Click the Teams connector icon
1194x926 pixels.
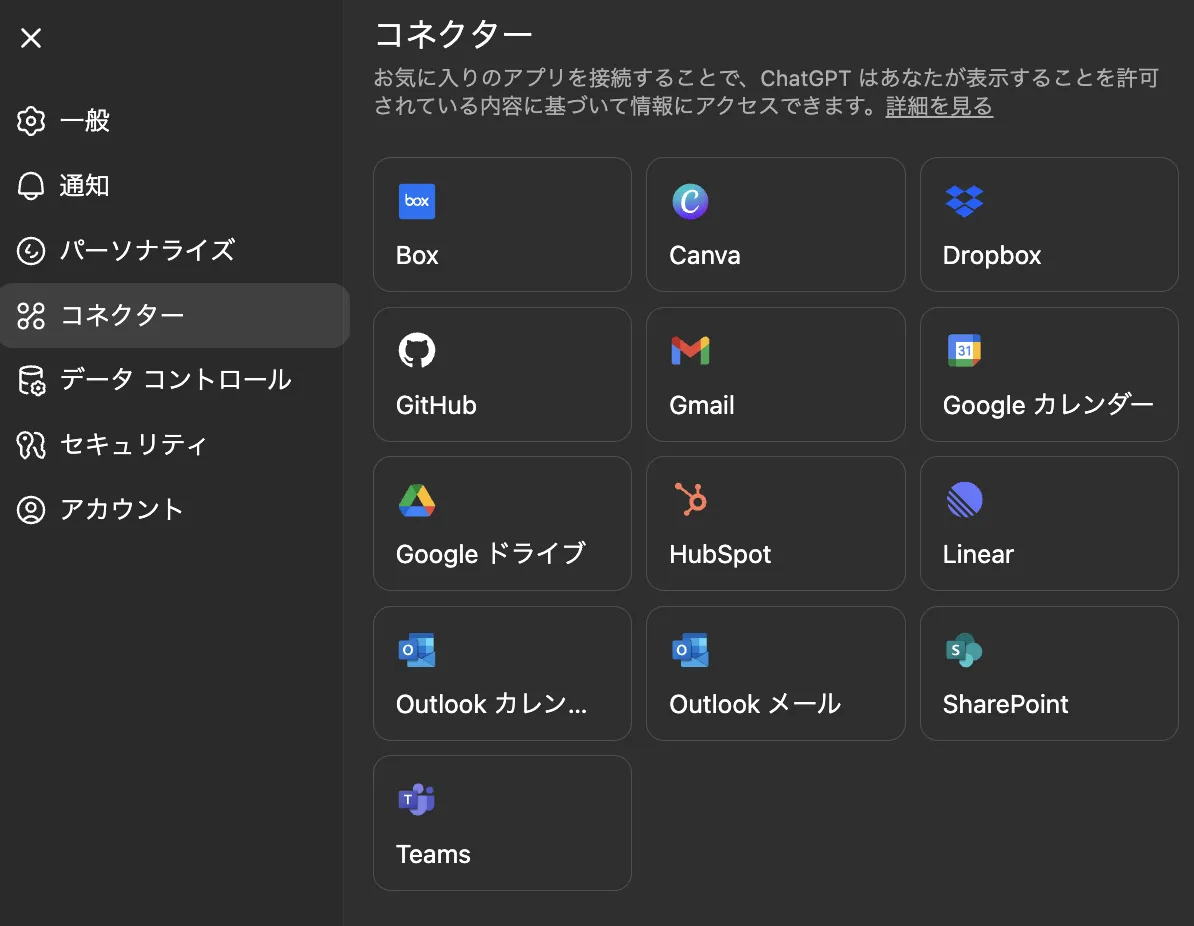click(417, 800)
